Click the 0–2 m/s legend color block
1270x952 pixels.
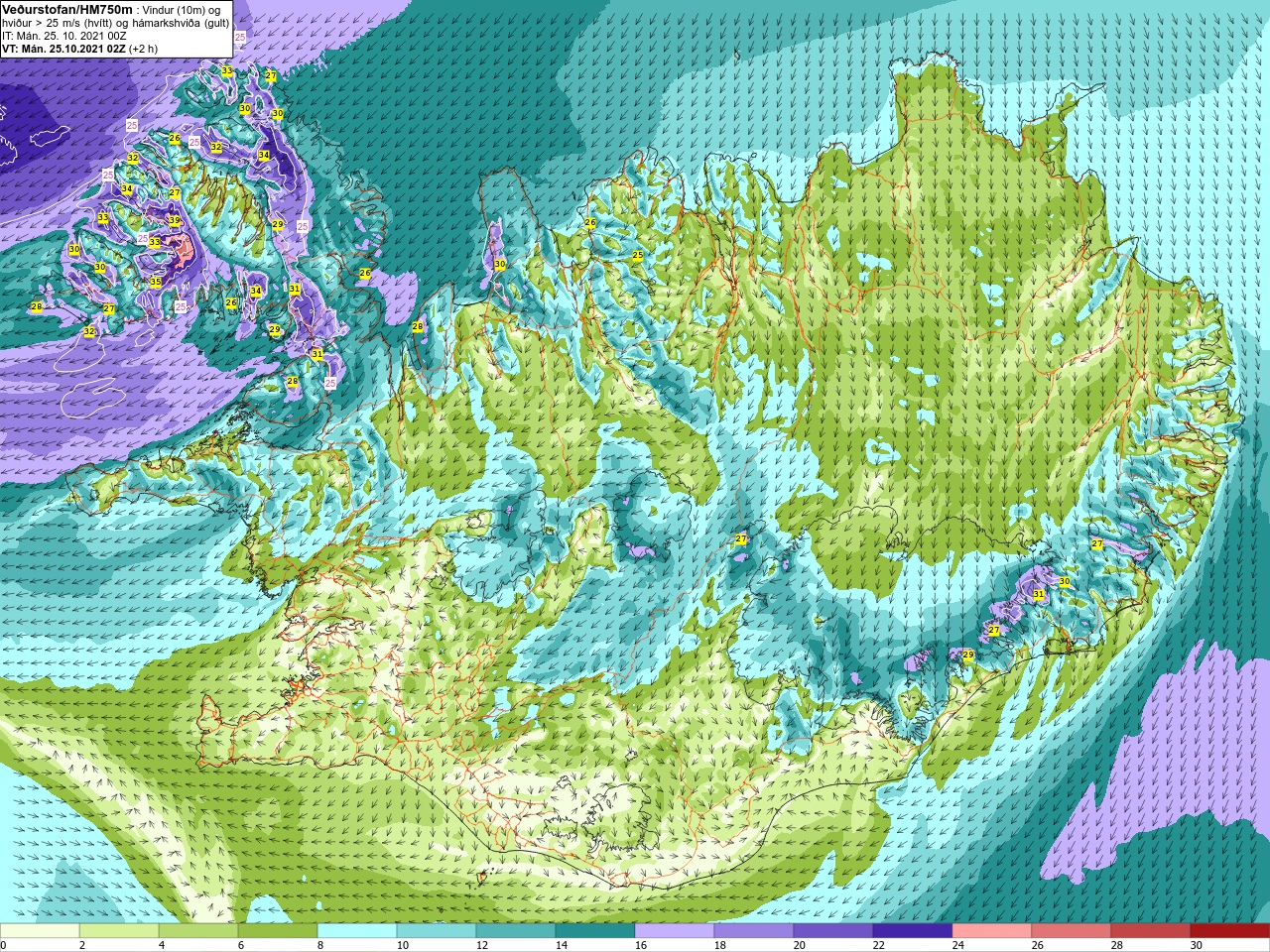click(40, 931)
